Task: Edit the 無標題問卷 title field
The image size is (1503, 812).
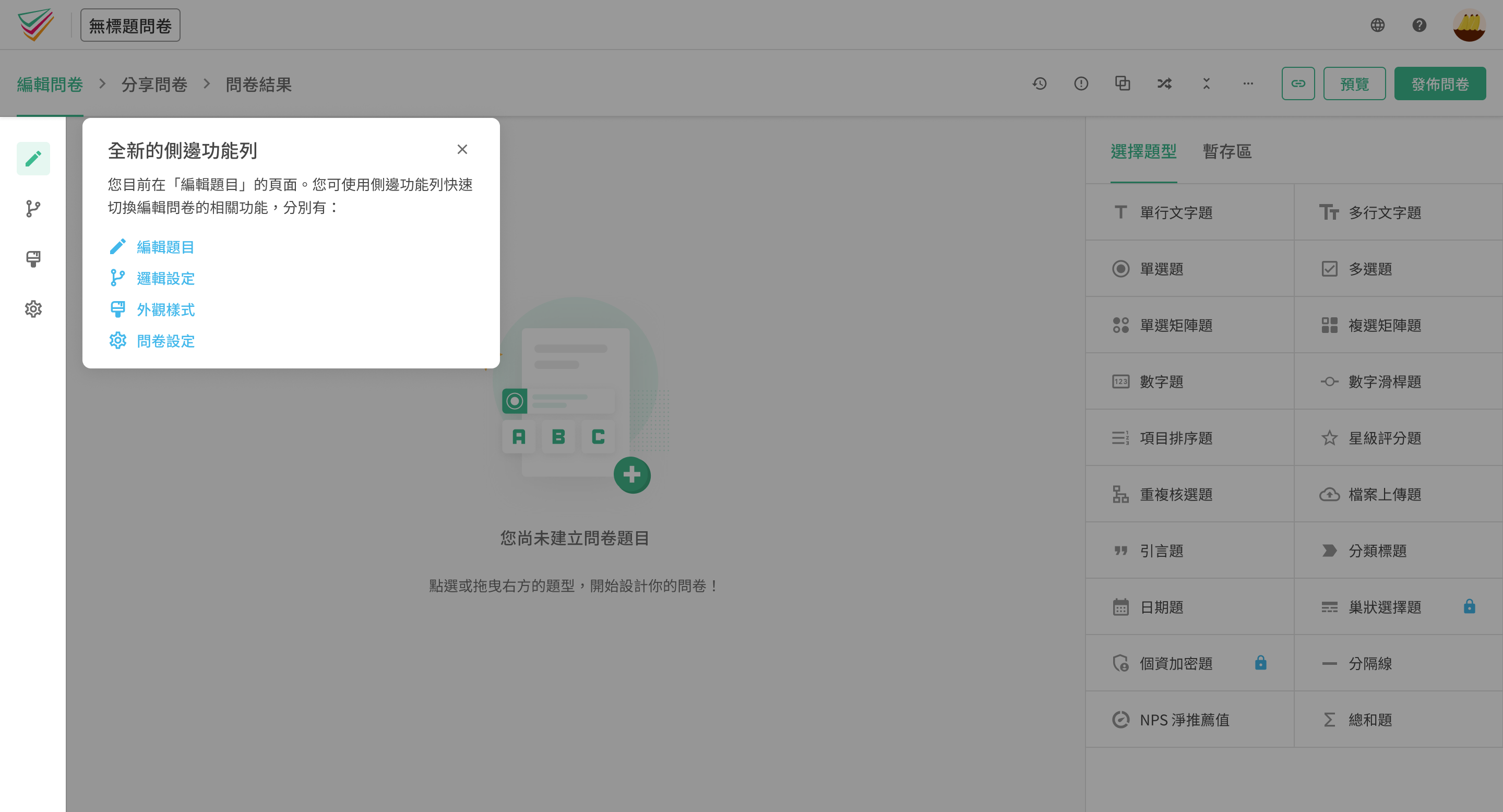Action: pos(130,25)
